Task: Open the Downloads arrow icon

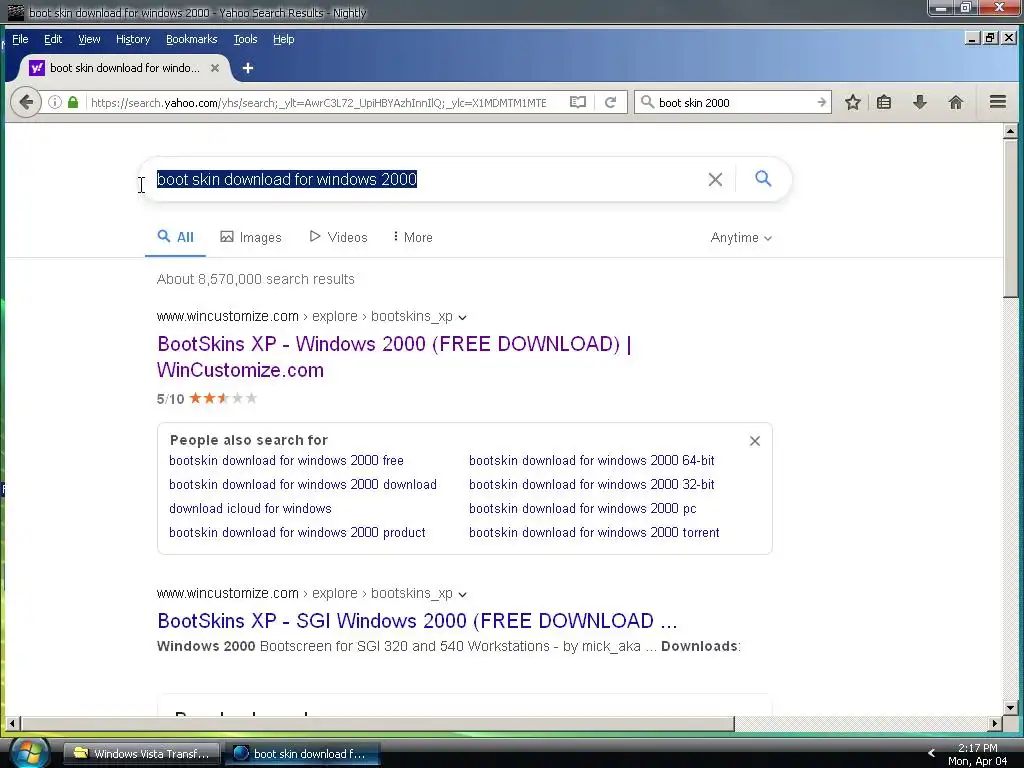Action: pyautogui.click(x=920, y=102)
